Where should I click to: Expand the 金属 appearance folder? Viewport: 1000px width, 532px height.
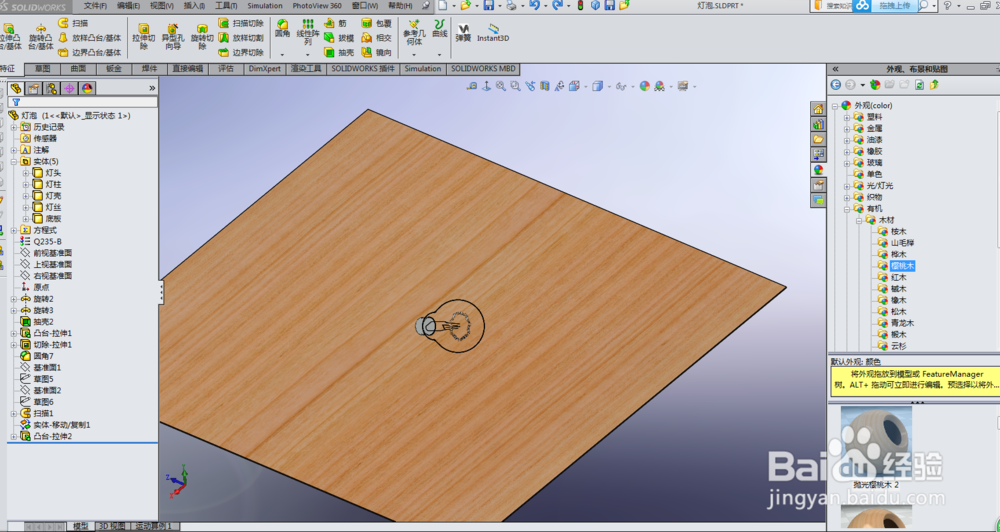tap(847, 128)
